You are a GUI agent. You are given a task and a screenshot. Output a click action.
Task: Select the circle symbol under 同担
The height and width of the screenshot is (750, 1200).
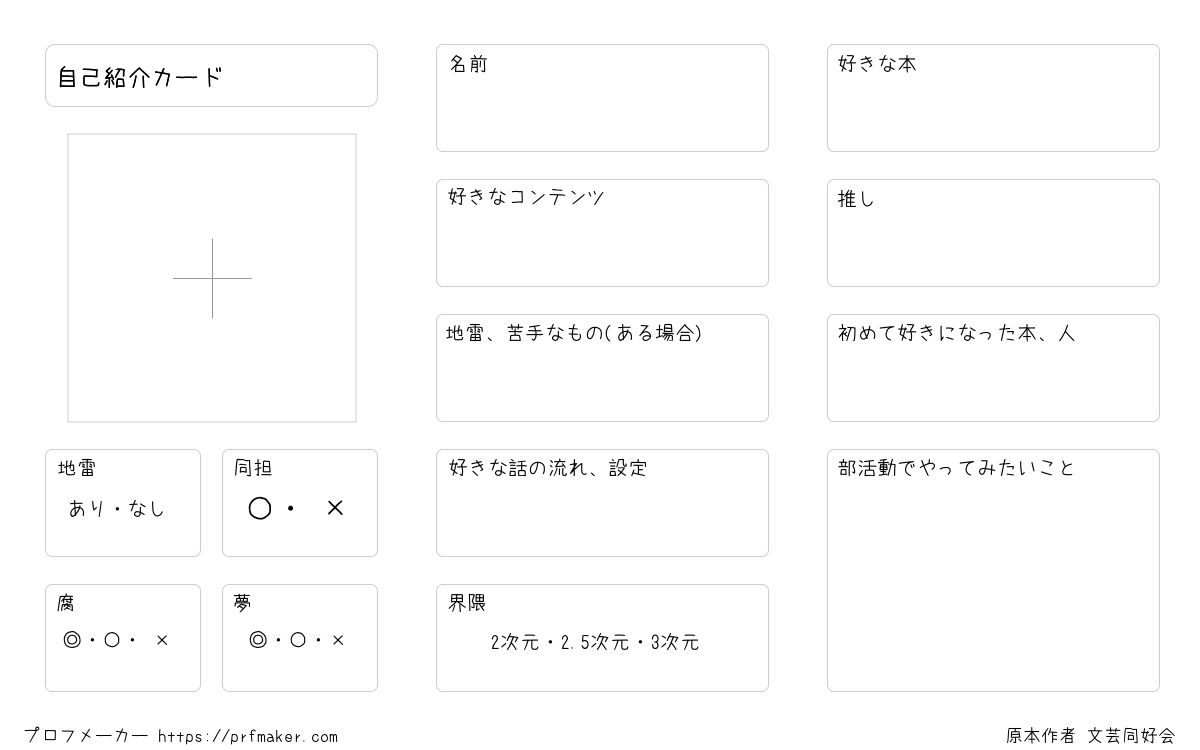point(260,509)
